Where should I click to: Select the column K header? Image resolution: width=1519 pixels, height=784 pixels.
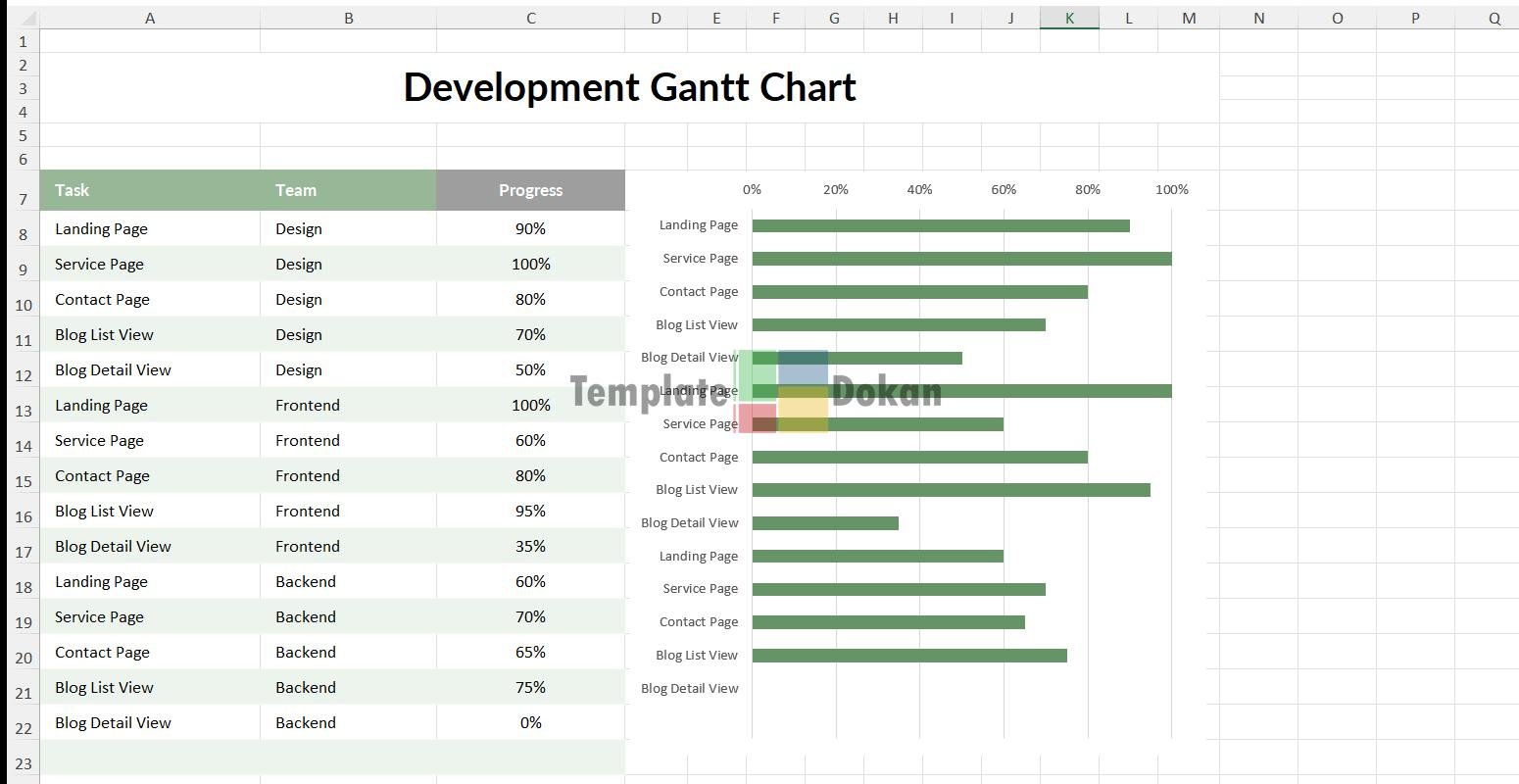point(1069,18)
